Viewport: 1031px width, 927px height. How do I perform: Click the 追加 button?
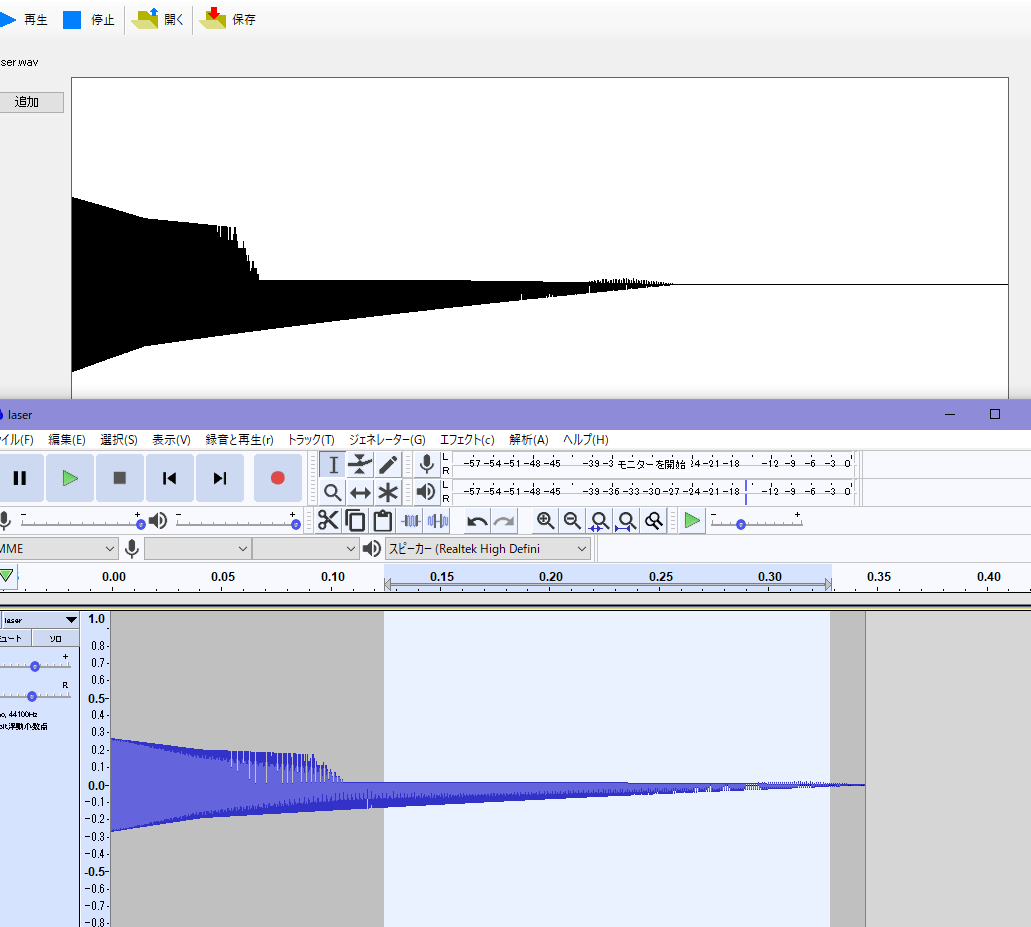[x=27, y=102]
